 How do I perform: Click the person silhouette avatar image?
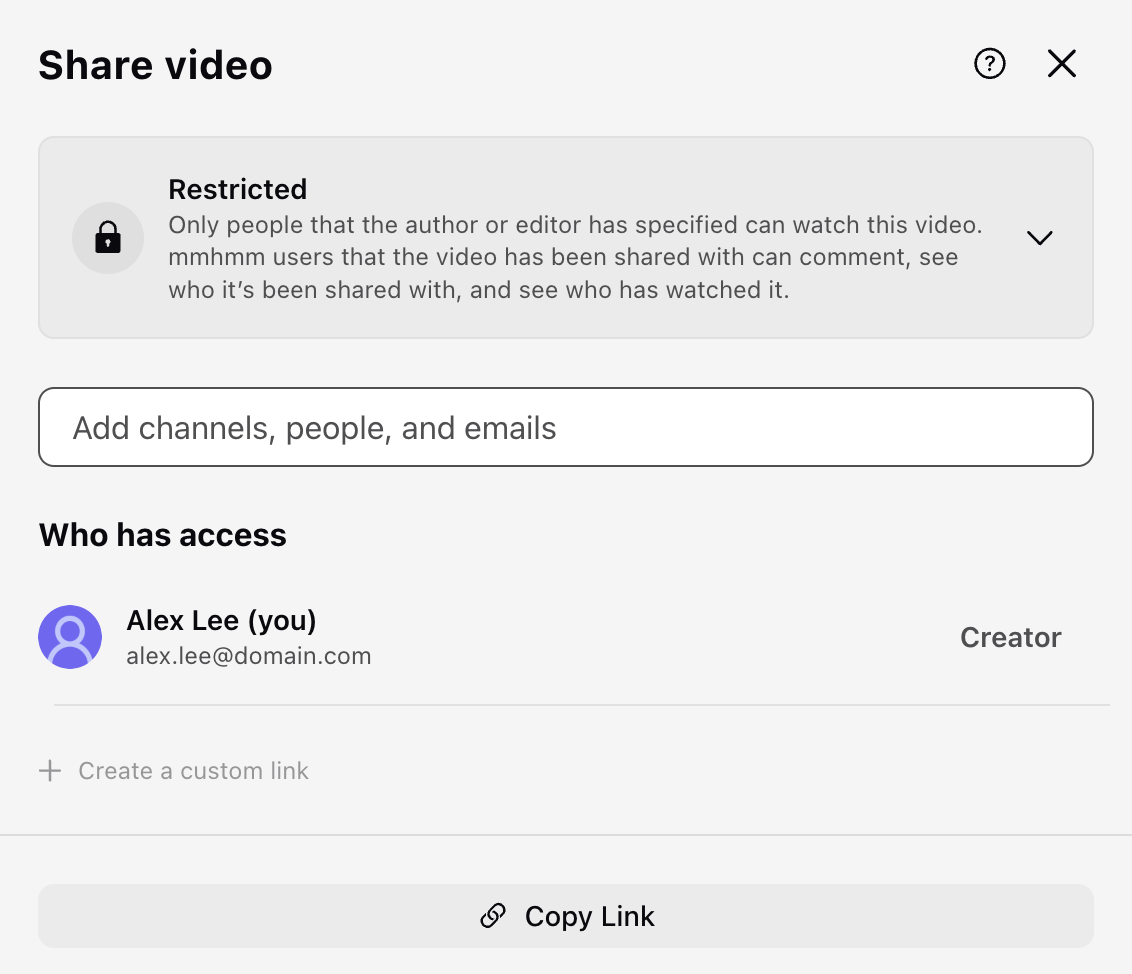pos(70,637)
